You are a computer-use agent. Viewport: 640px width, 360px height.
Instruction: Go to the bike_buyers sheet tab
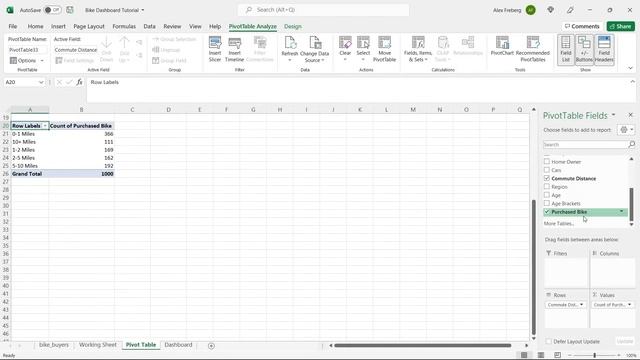[x=53, y=345]
